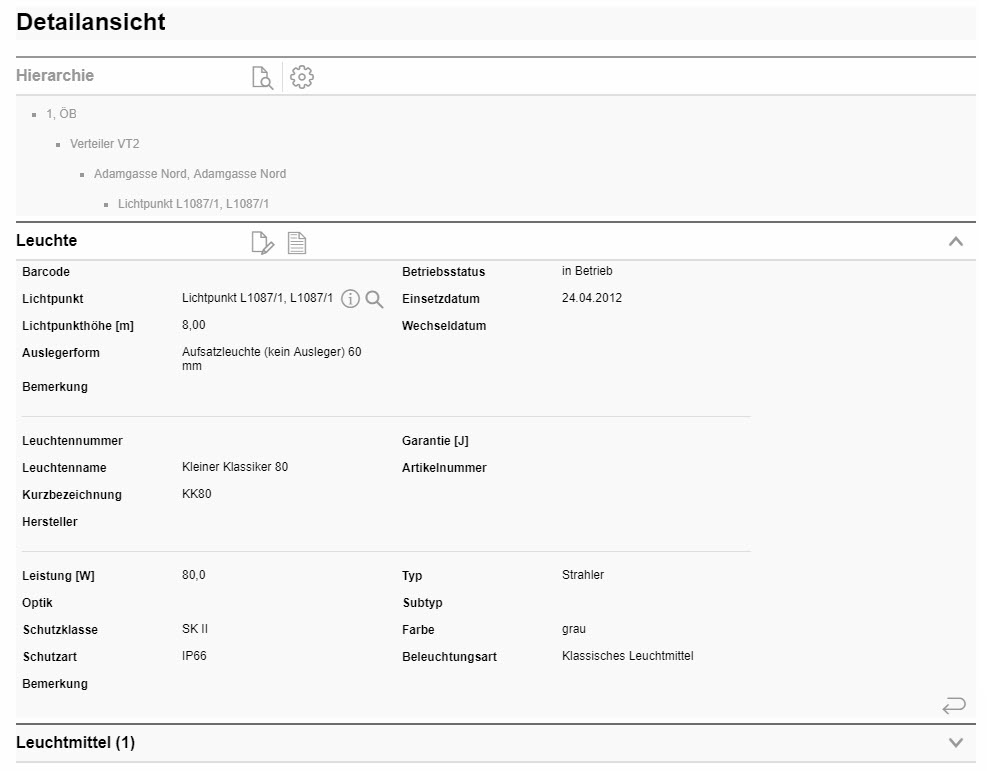Show info for Lichtpunkt L1087/1
The height and width of the screenshot is (771, 1000).
[350, 299]
